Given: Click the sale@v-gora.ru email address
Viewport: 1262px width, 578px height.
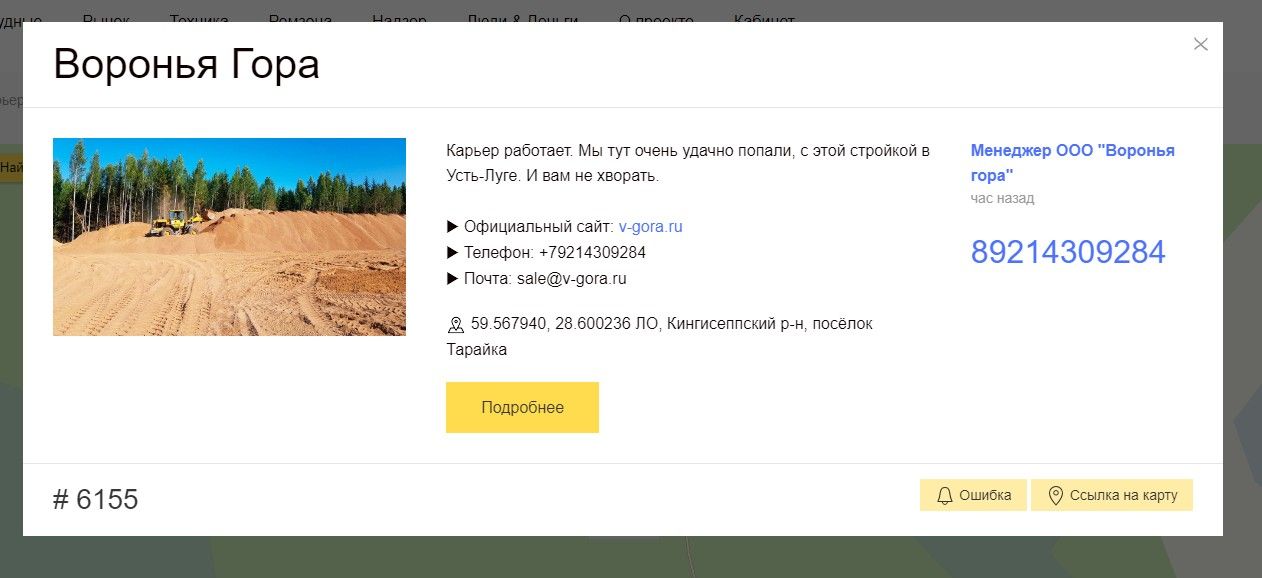Looking at the screenshot, I should pyautogui.click(x=571, y=279).
